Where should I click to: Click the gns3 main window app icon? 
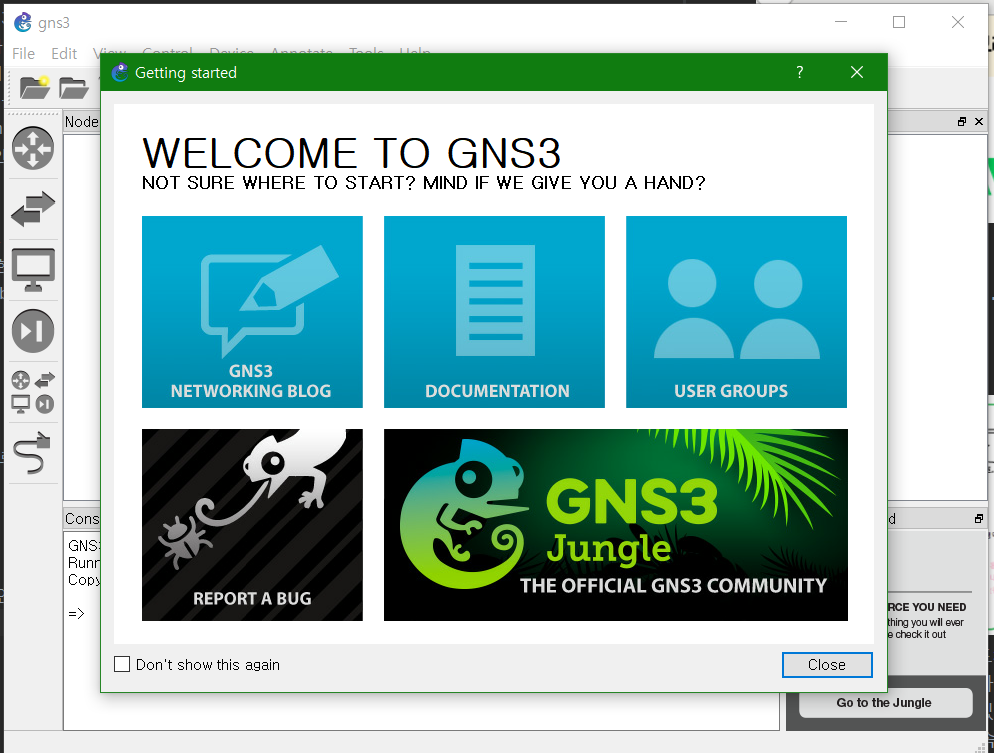pyautogui.click(x=23, y=22)
